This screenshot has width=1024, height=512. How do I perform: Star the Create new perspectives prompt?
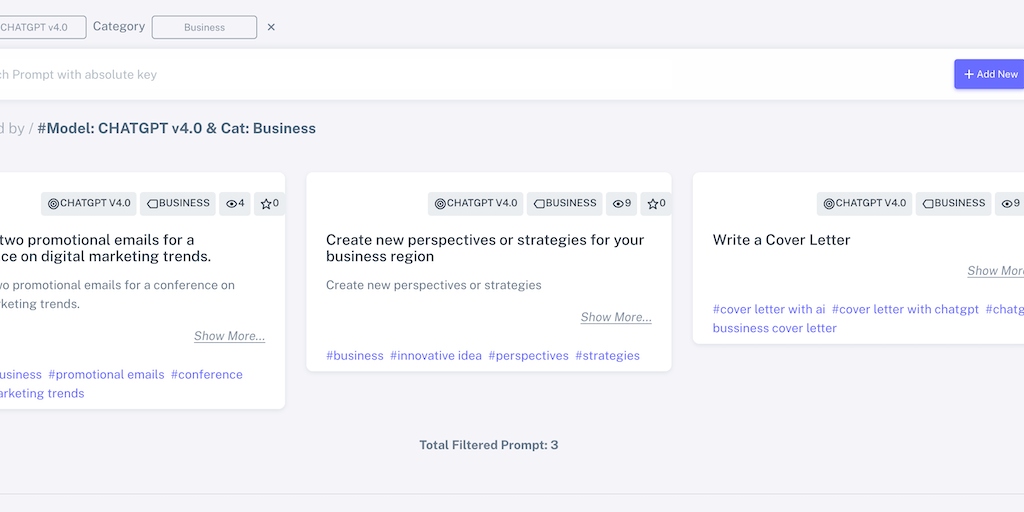(656, 203)
